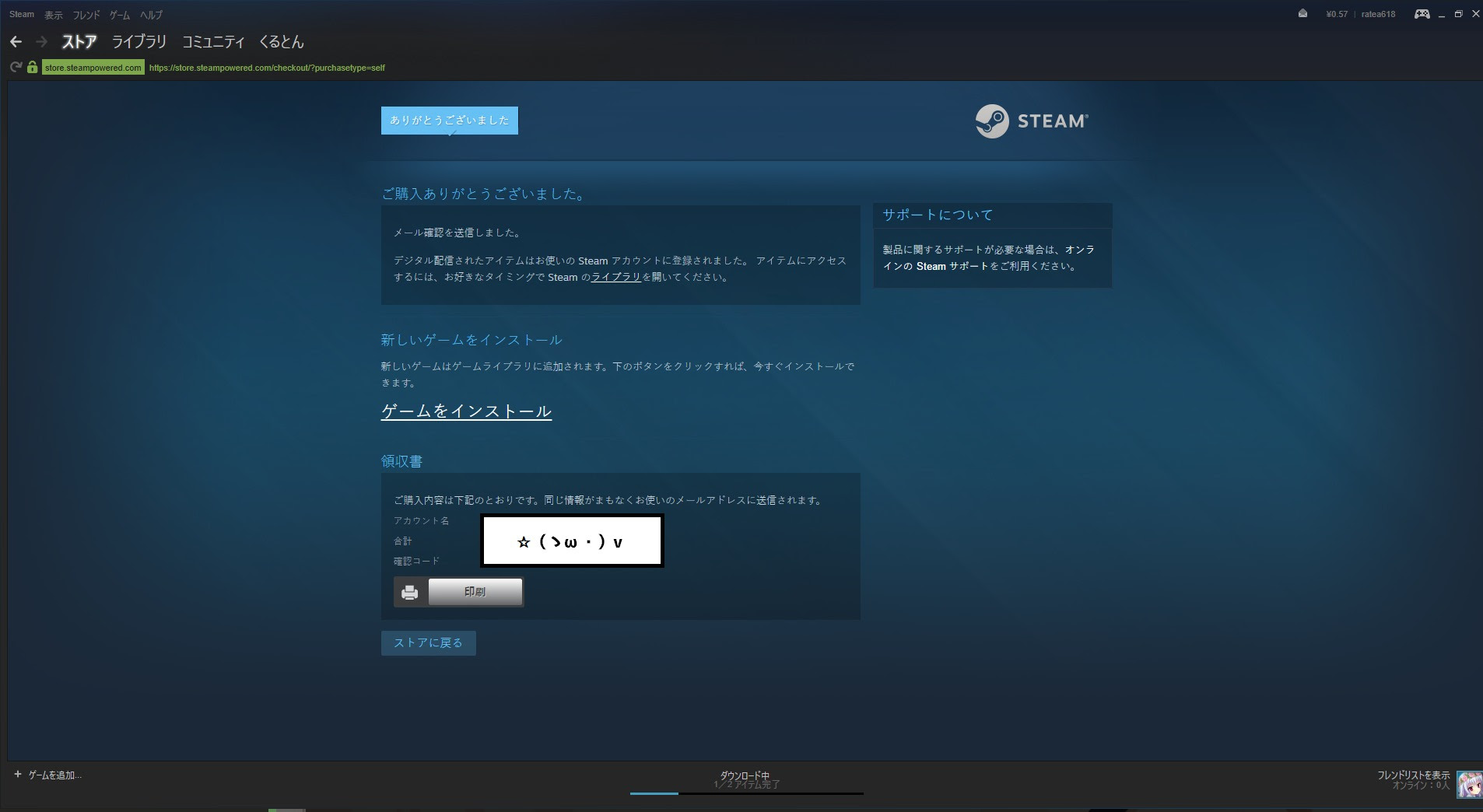Go back with the left arrow
1483x812 pixels.
coord(16,42)
